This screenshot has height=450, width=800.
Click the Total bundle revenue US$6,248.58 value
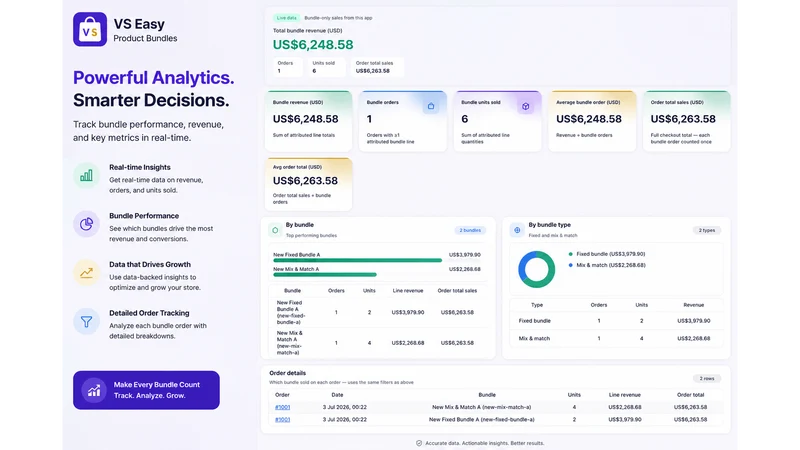pyautogui.click(x=313, y=45)
